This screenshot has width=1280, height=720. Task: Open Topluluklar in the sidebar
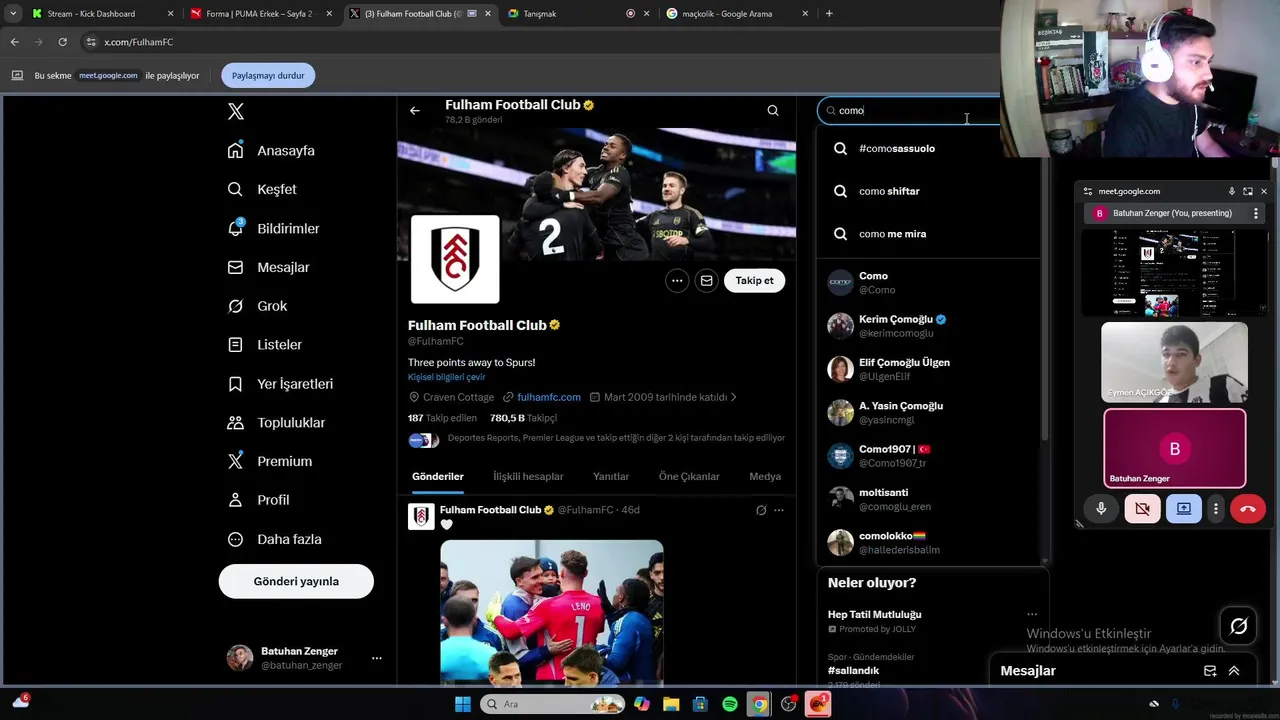(x=276, y=422)
